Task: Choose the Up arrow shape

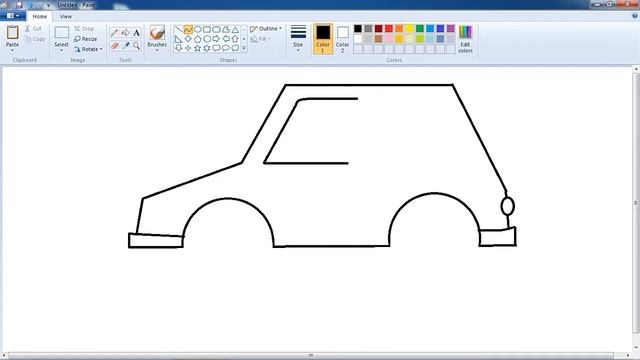Action: pyautogui.click(x=235, y=39)
